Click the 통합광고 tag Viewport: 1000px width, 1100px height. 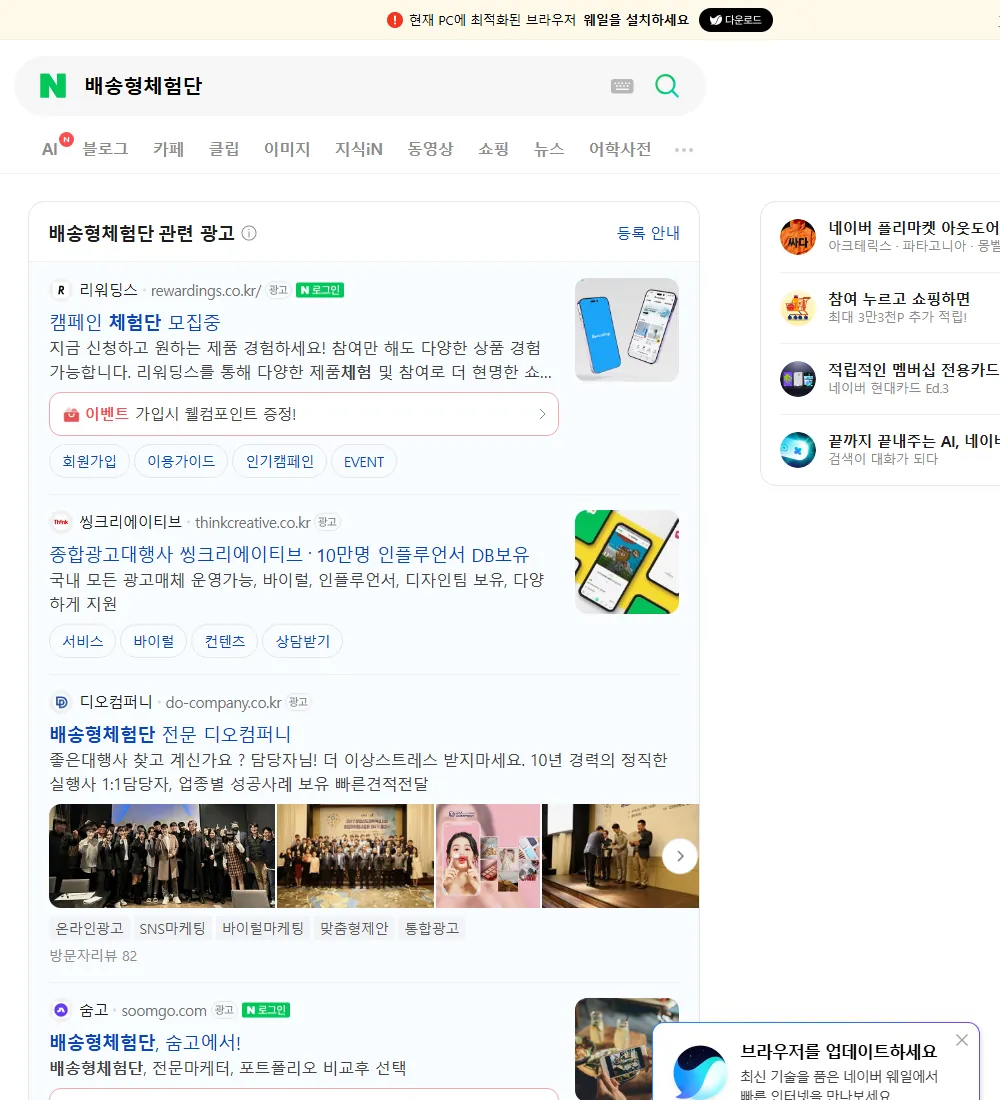(x=432, y=928)
